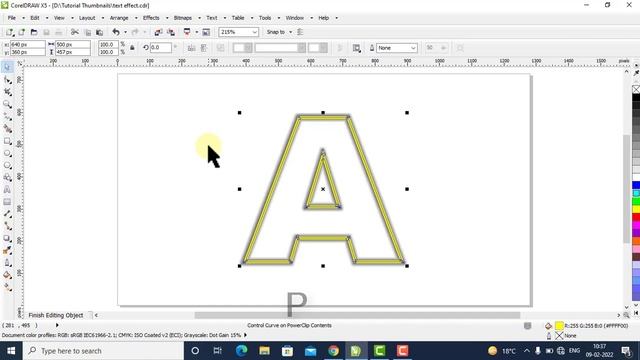Image resolution: width=640 pixels, height=360 pixels.
Task: Select the Ellipse tool
Action: click(7, 153)
